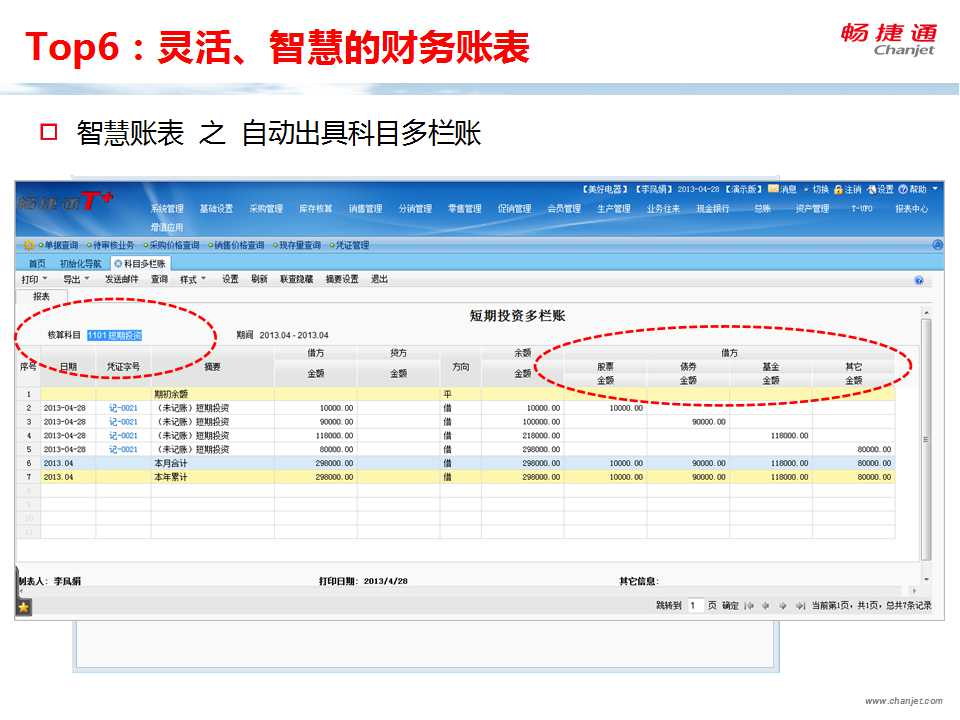Open 设置 gear icon in top header
This screenshot has width=960, height=720.
click(x=871, y=189)
